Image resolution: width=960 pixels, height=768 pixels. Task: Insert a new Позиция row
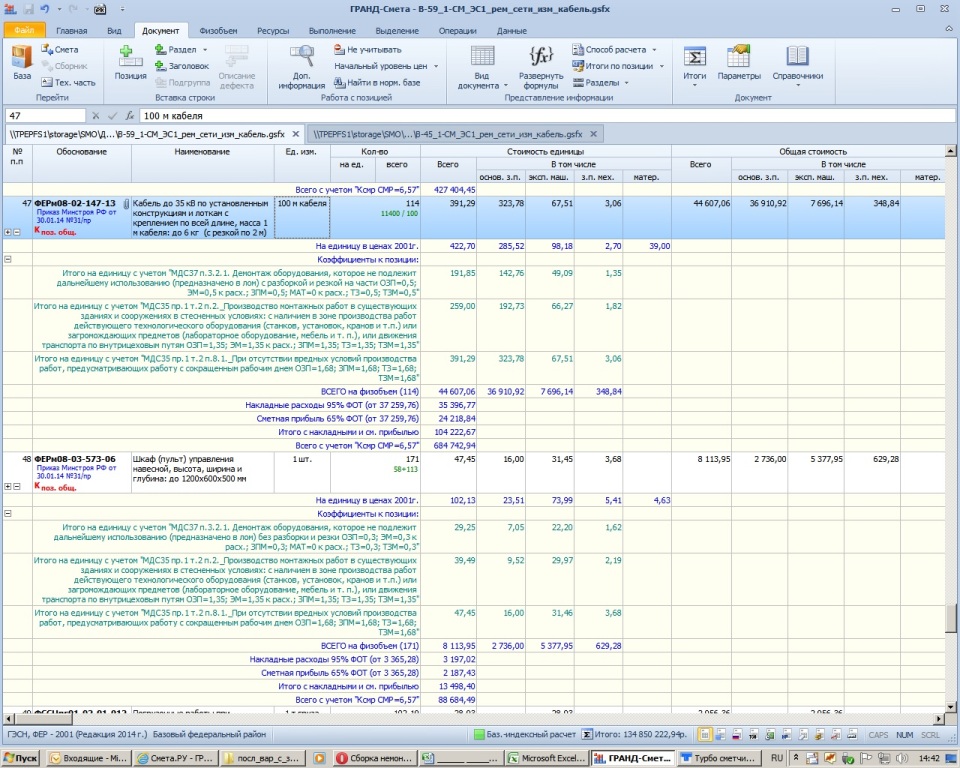click(130, 62)
